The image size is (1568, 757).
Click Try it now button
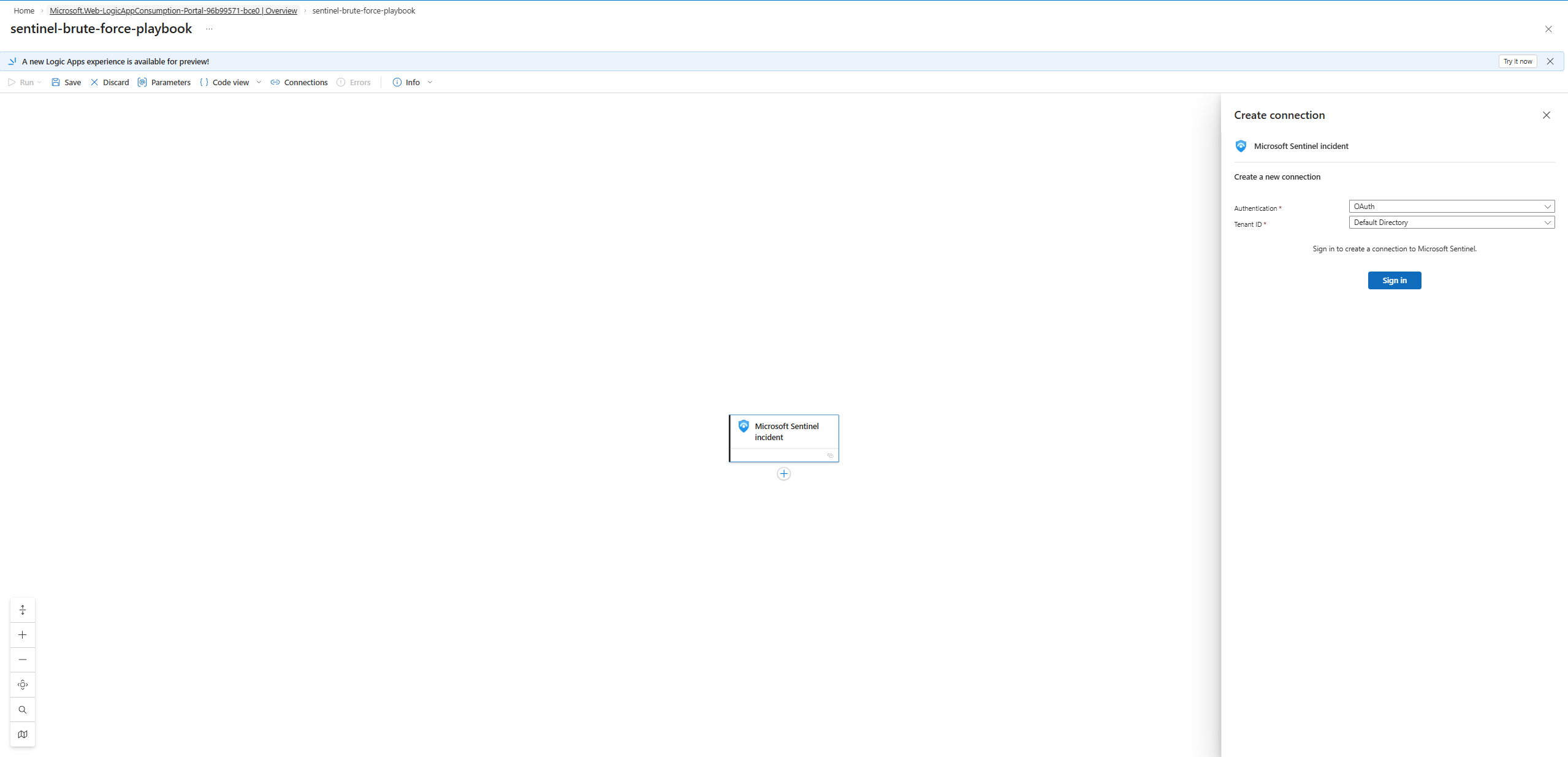pos(1517,61)
